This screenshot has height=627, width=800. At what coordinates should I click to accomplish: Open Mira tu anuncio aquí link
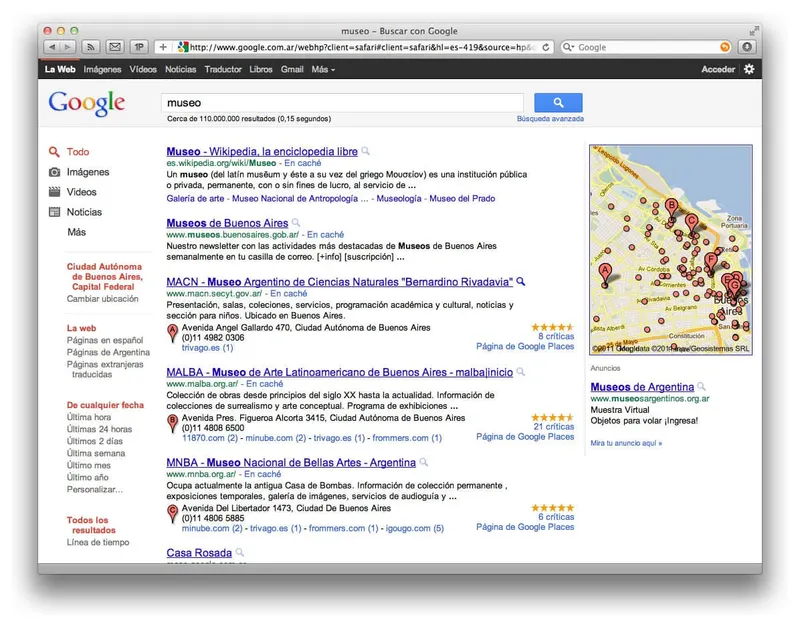[626, 443]
